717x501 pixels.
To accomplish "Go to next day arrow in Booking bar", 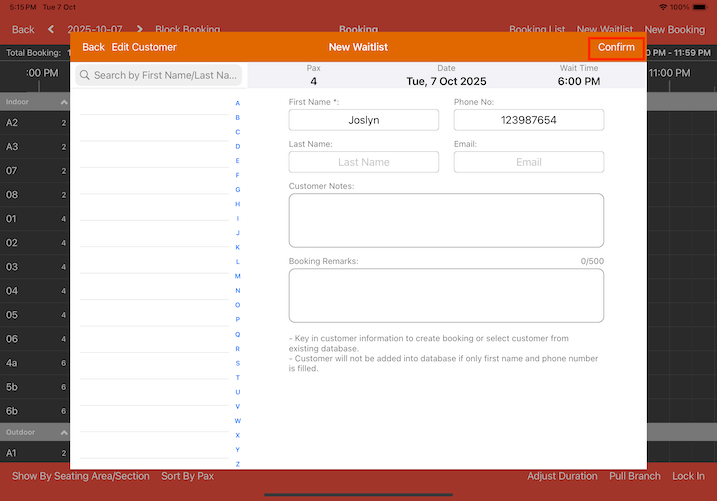I will [x=139, y=29].
